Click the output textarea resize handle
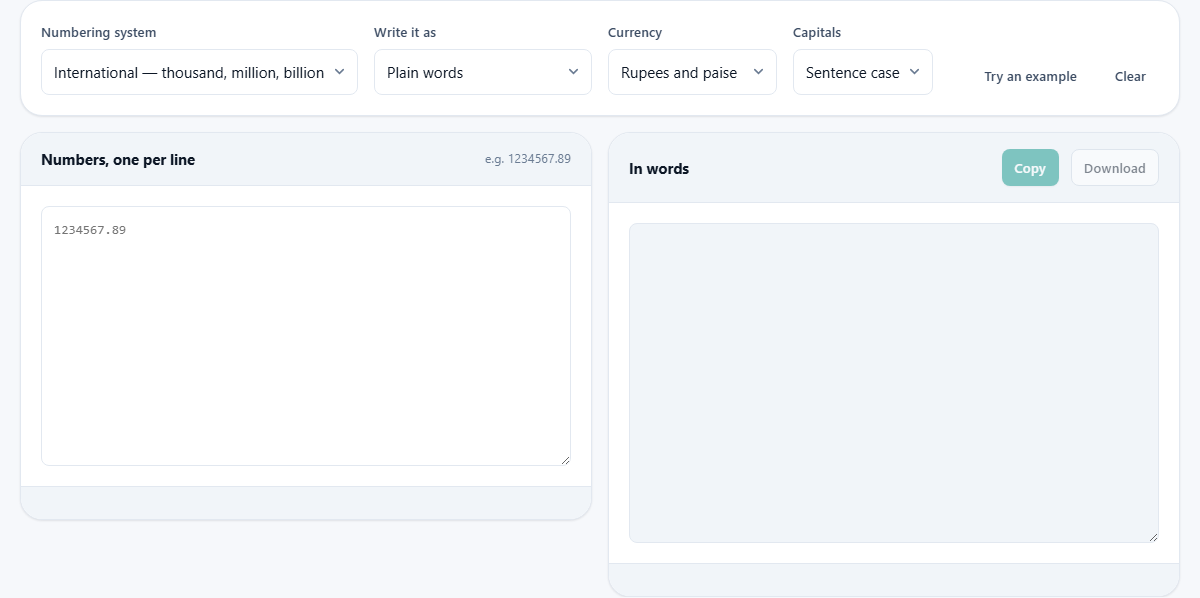The width and height of the screenshot is (1200, 598). point(1153,537)
